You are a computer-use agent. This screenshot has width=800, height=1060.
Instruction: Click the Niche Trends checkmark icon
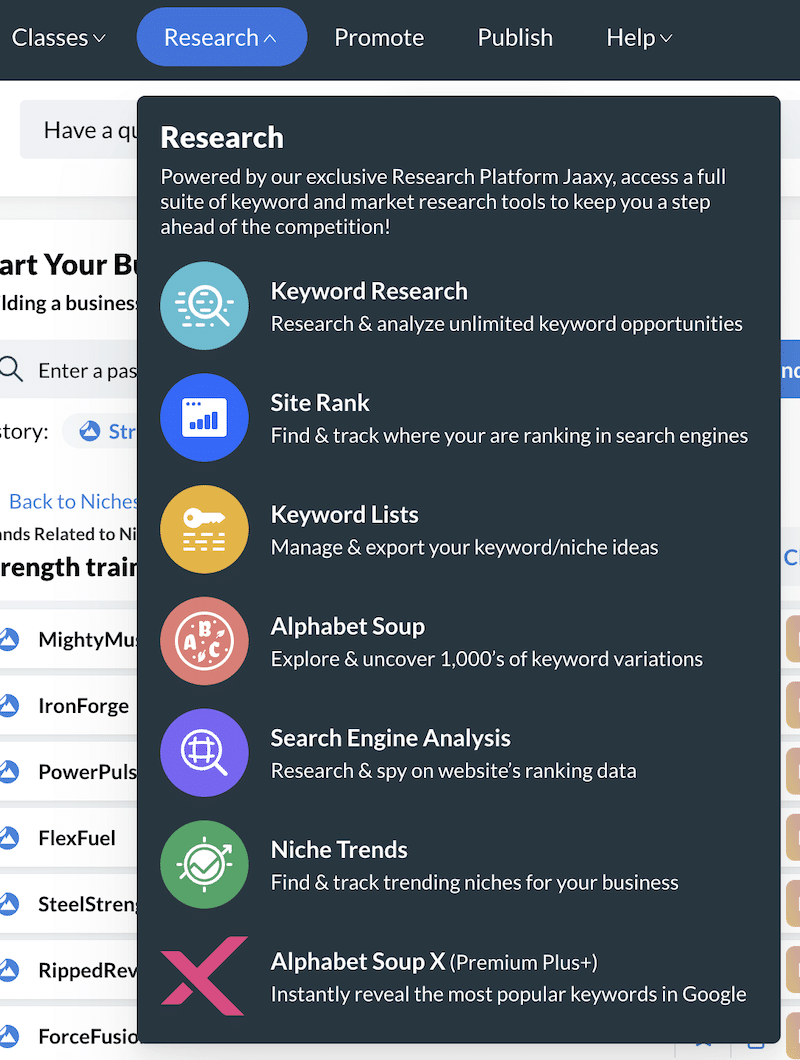tap(204, 864)
